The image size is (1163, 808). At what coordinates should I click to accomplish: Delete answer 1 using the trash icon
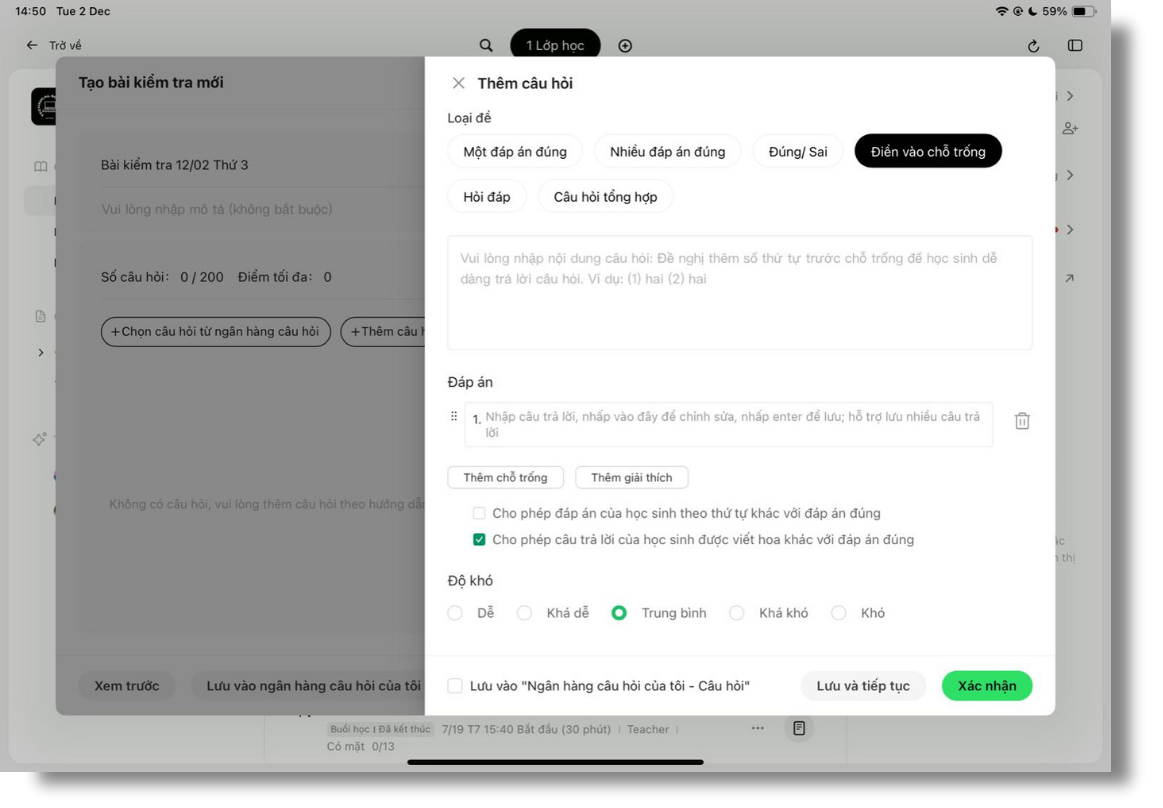(x=1022, y=422)
